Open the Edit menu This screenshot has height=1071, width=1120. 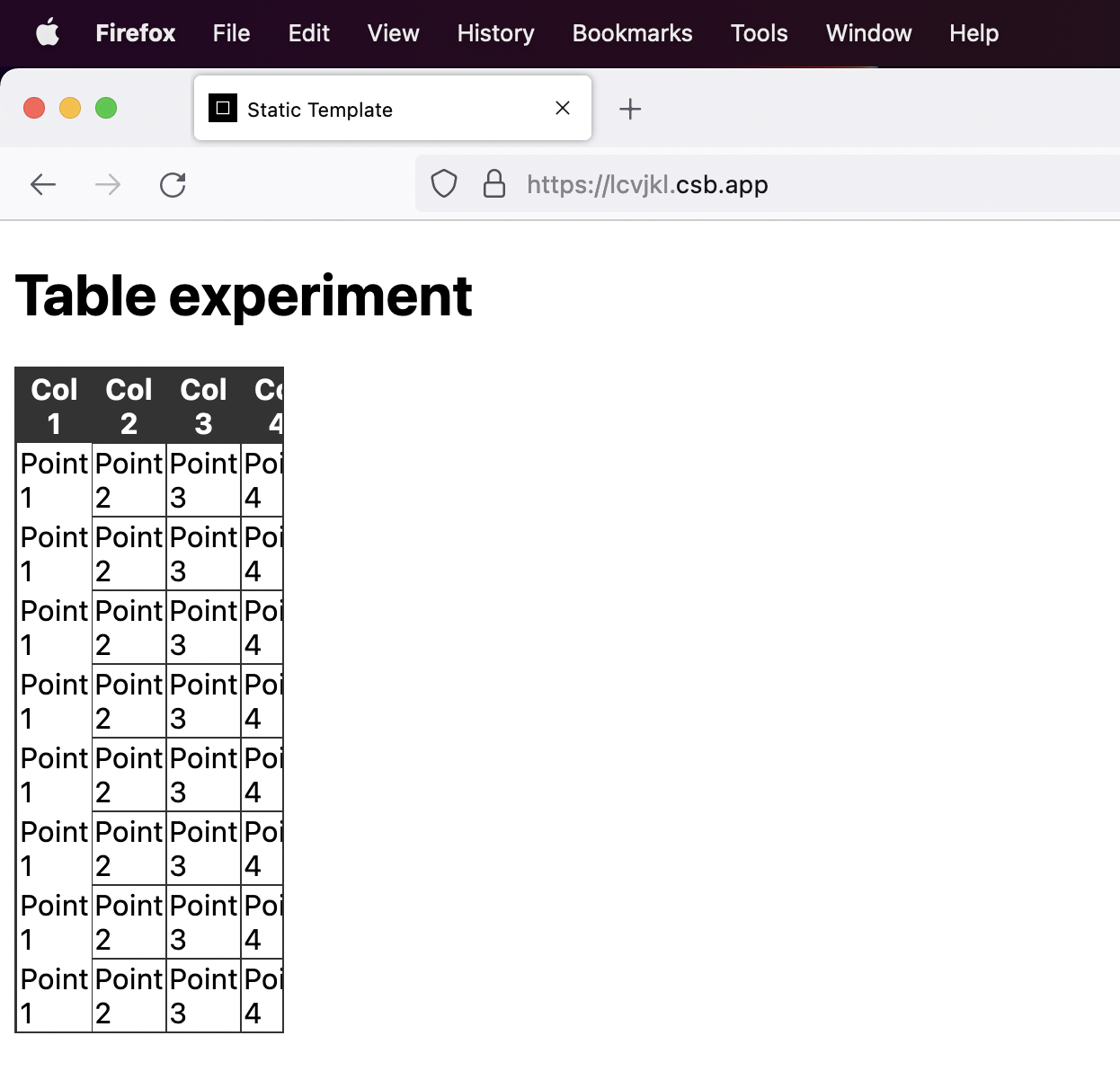[309, 33]
